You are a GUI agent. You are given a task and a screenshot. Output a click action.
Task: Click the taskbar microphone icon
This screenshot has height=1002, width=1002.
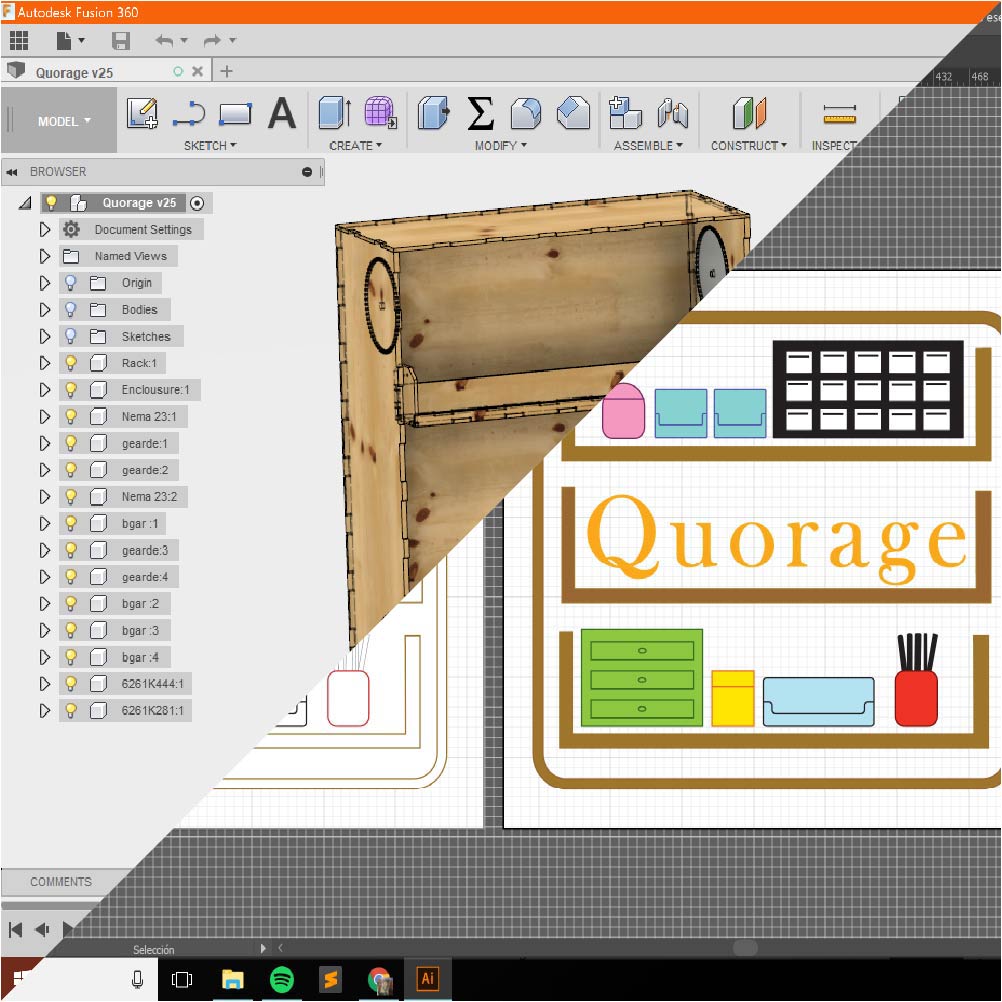point(137,979)
